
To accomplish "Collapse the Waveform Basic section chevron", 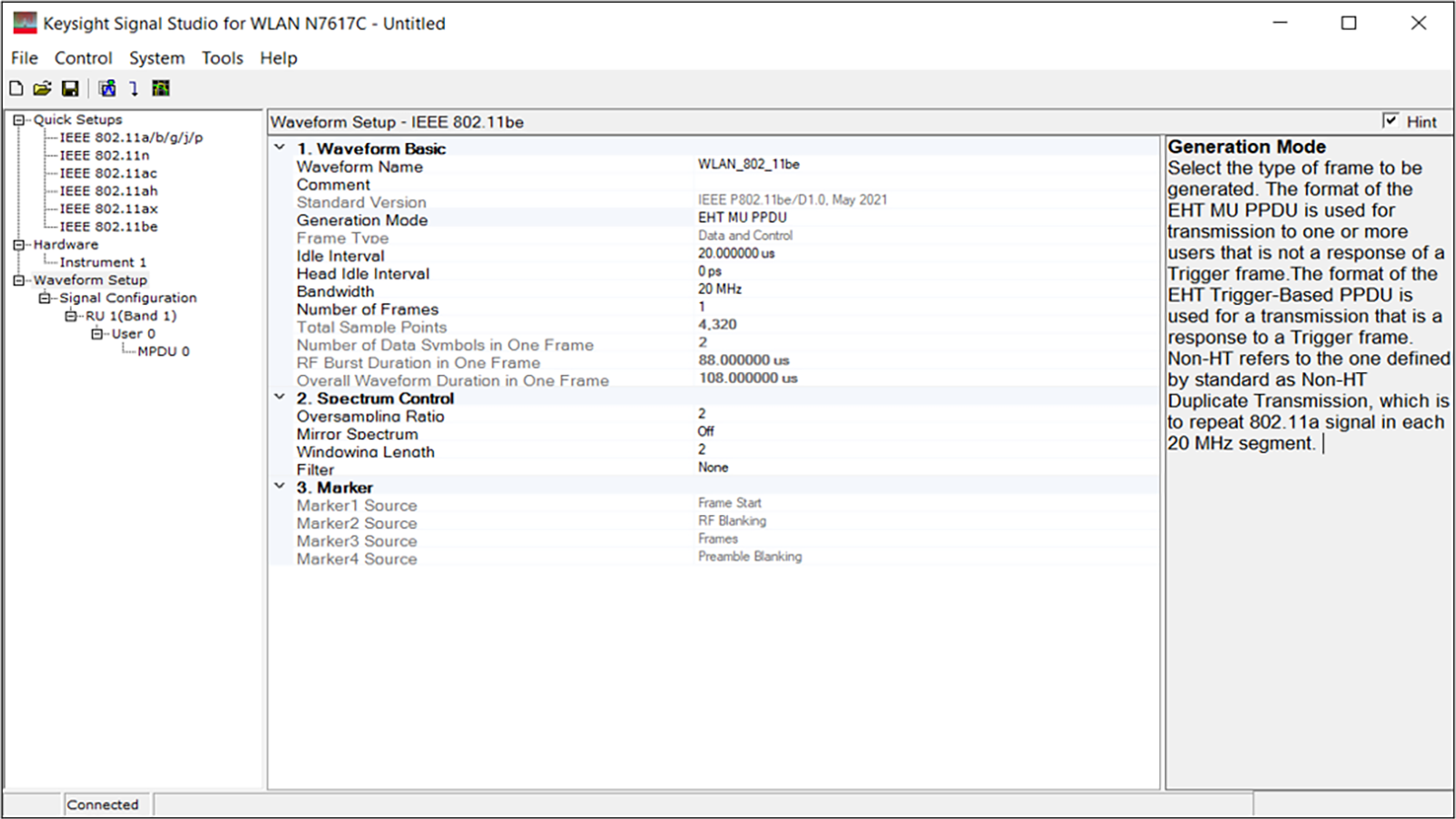I will [280, 147].
